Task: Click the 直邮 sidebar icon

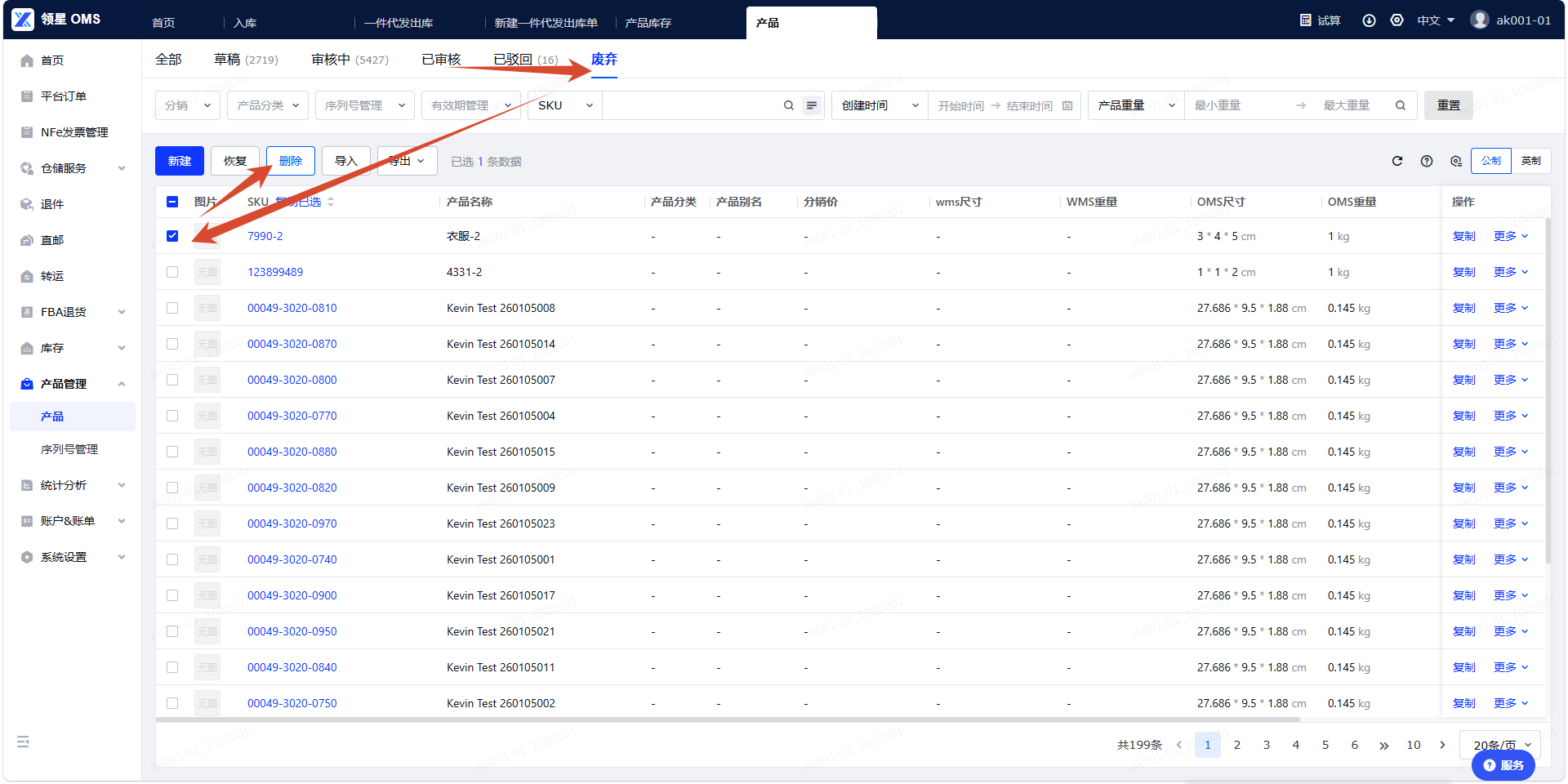Action: tap(27, 240)
